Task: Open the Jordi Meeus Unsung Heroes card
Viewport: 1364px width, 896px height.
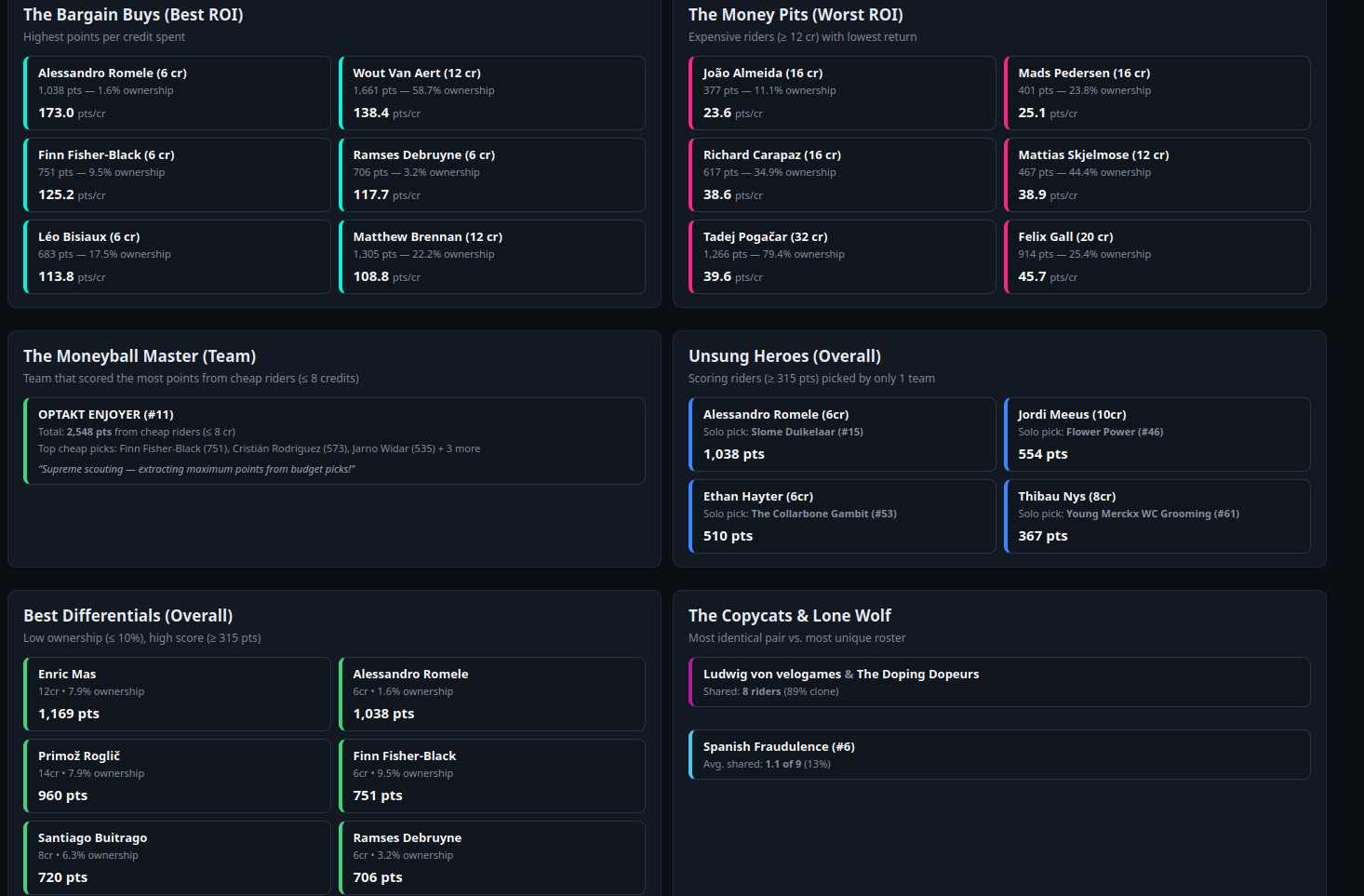Action: pos(1157,435)
